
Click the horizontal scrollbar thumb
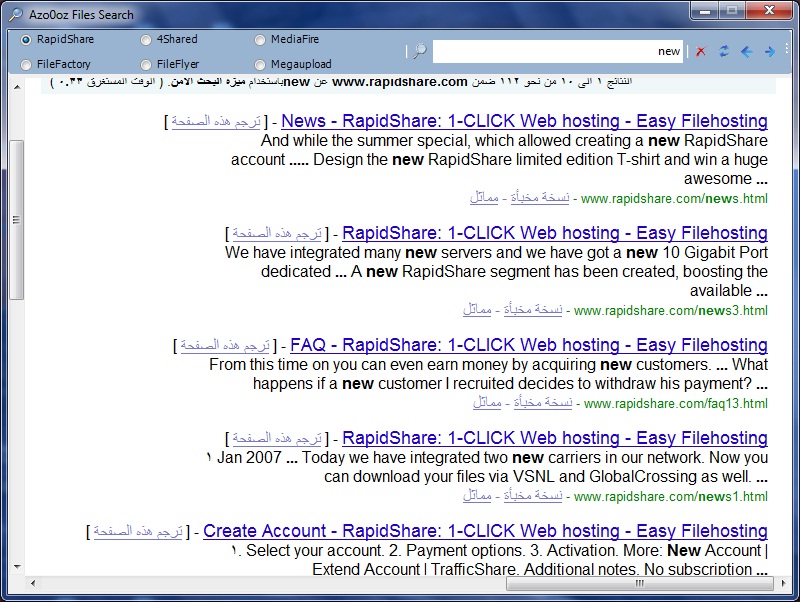point(641,583)
